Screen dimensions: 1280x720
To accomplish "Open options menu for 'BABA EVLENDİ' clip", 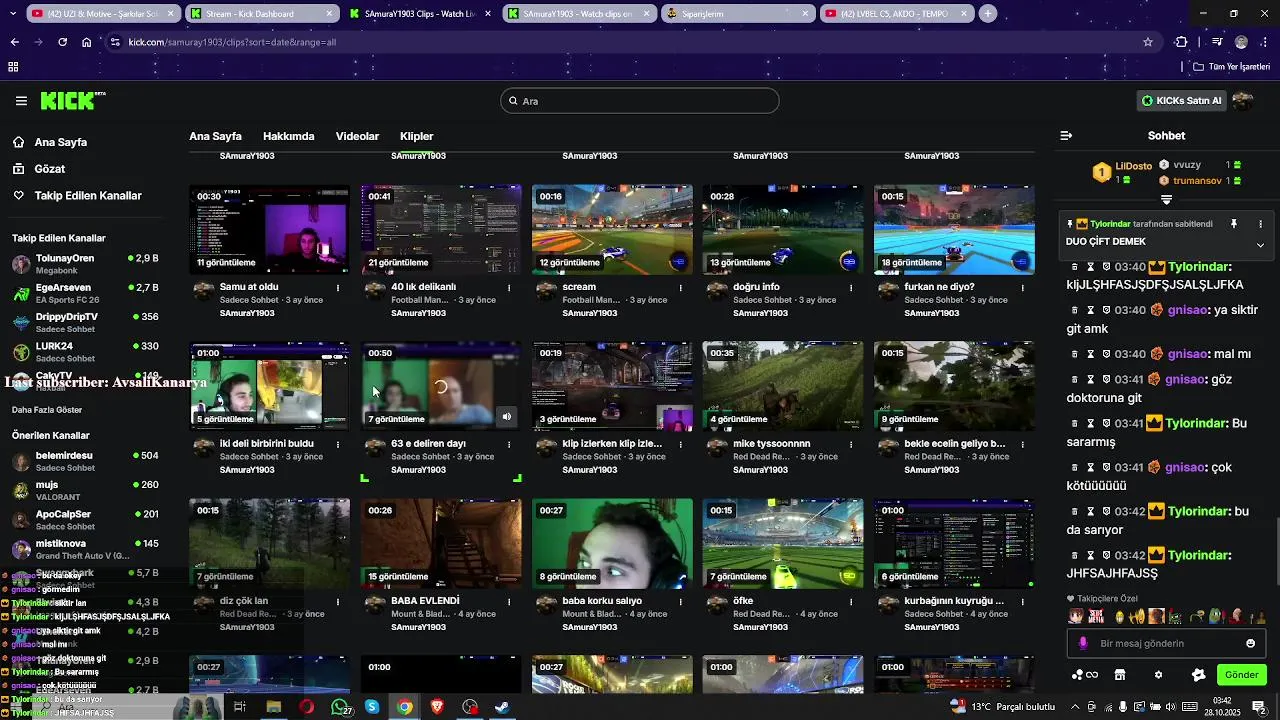I will click(x=509, y=602).
